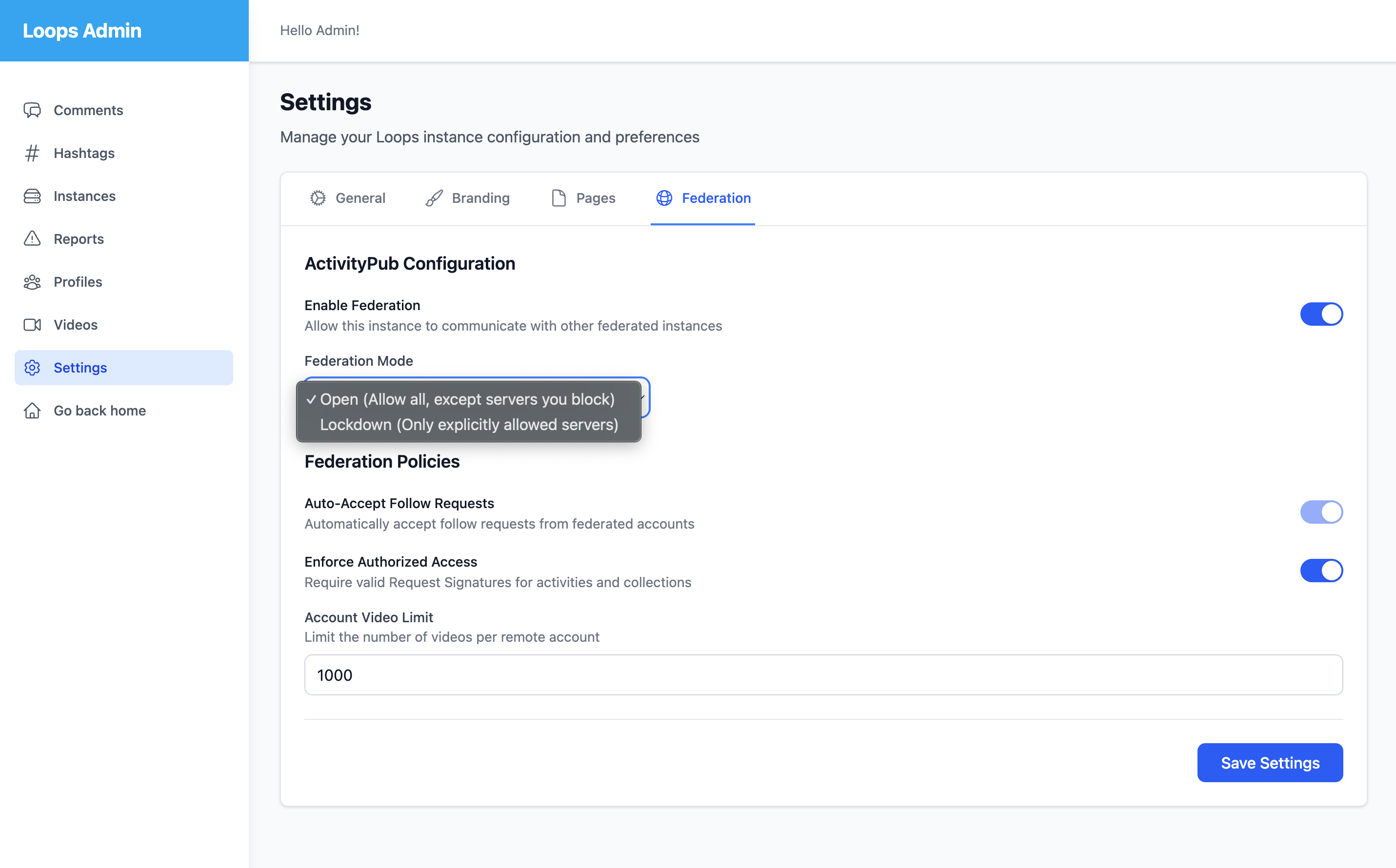Click the Hashtags hash symbol icon
Screen dimensions: 1396x868
(x=32, y=153)
